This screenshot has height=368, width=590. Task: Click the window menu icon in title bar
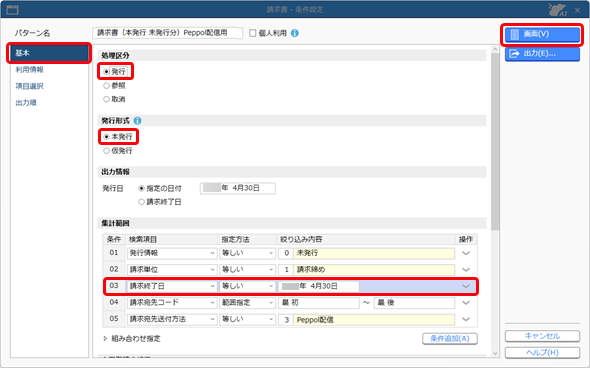(x=12, y=10)
